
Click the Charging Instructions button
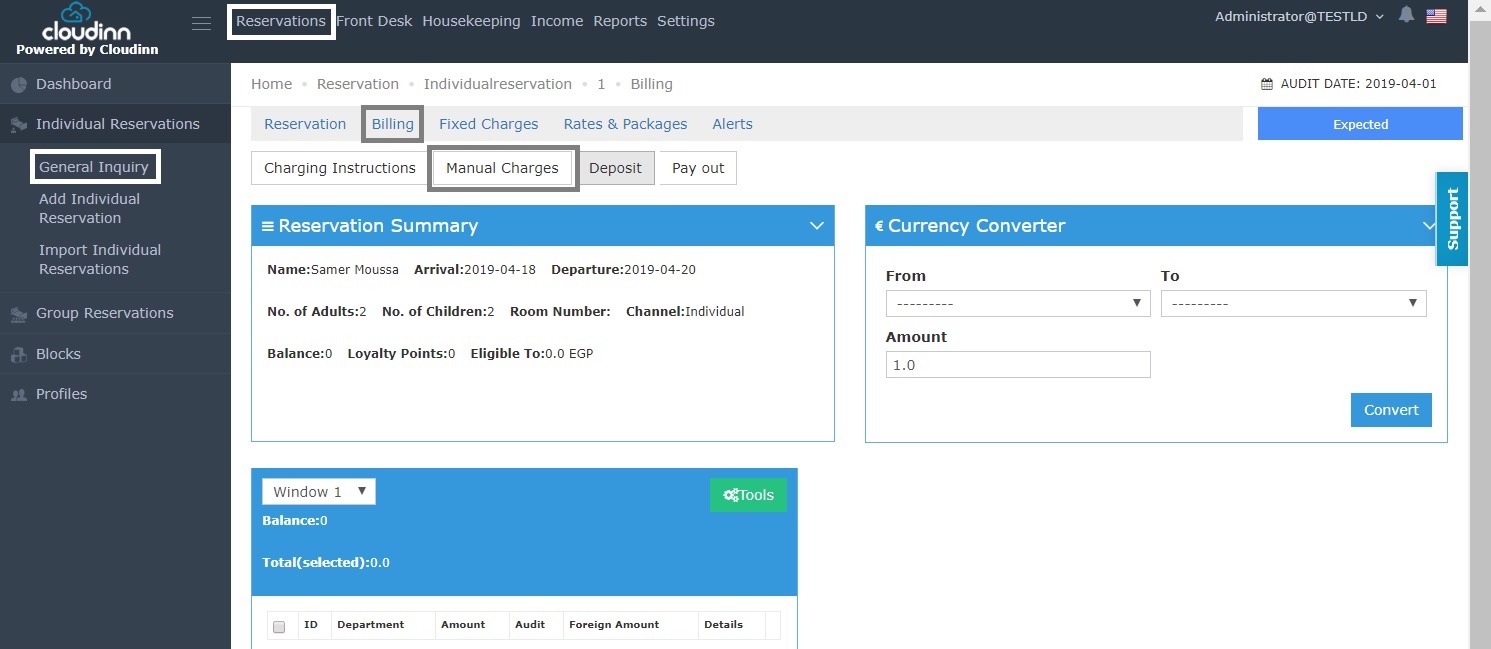coord(340,168)
